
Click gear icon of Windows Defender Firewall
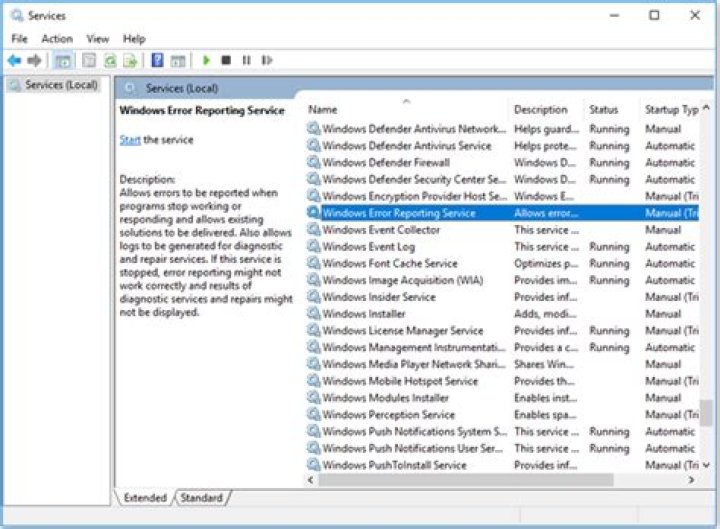313,162
